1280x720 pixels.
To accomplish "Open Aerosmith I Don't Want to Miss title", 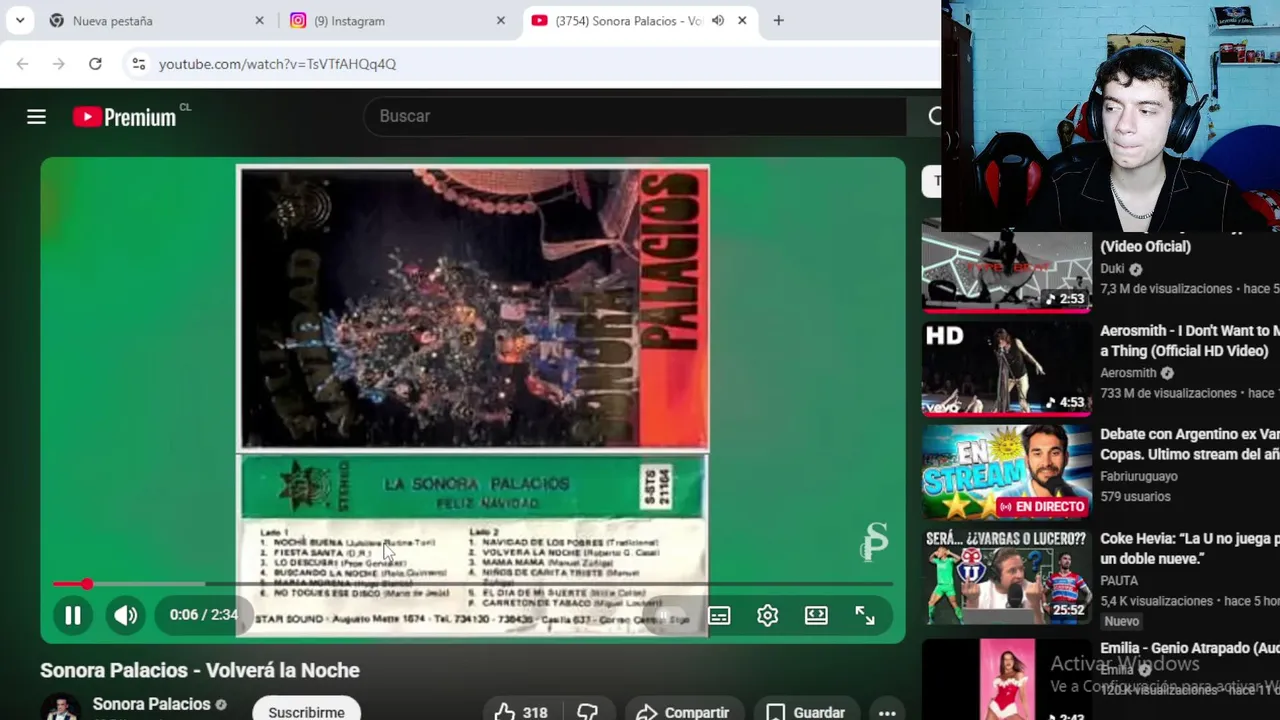I will [x=1189, y=341].
